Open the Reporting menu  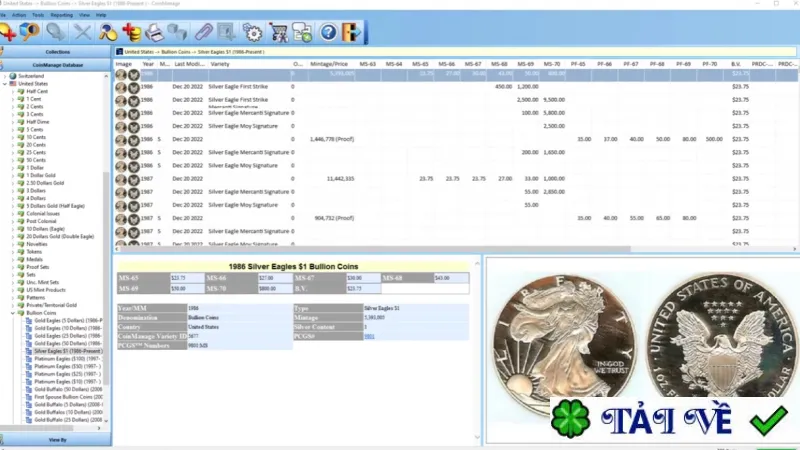click(61, 15)
